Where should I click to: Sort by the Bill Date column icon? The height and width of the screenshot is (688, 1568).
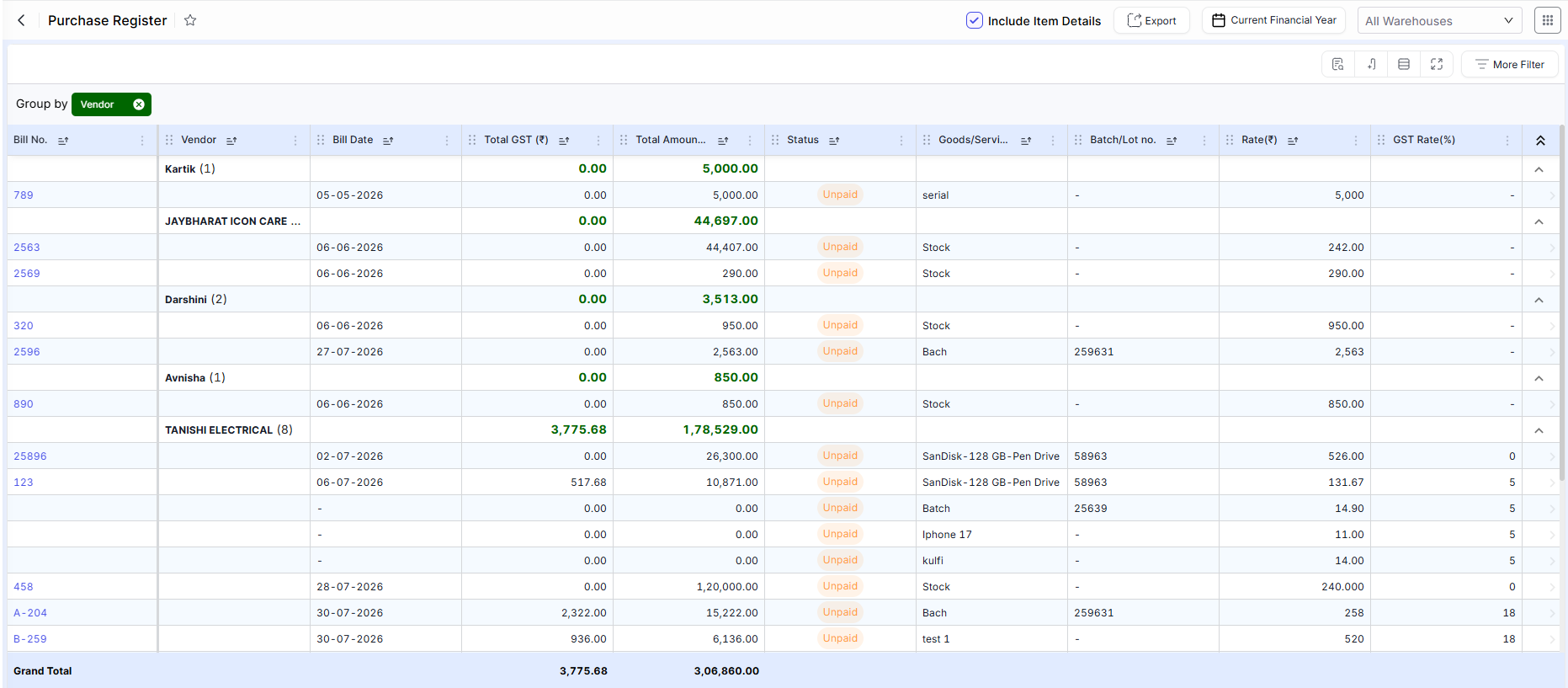(x=388, y=141)
